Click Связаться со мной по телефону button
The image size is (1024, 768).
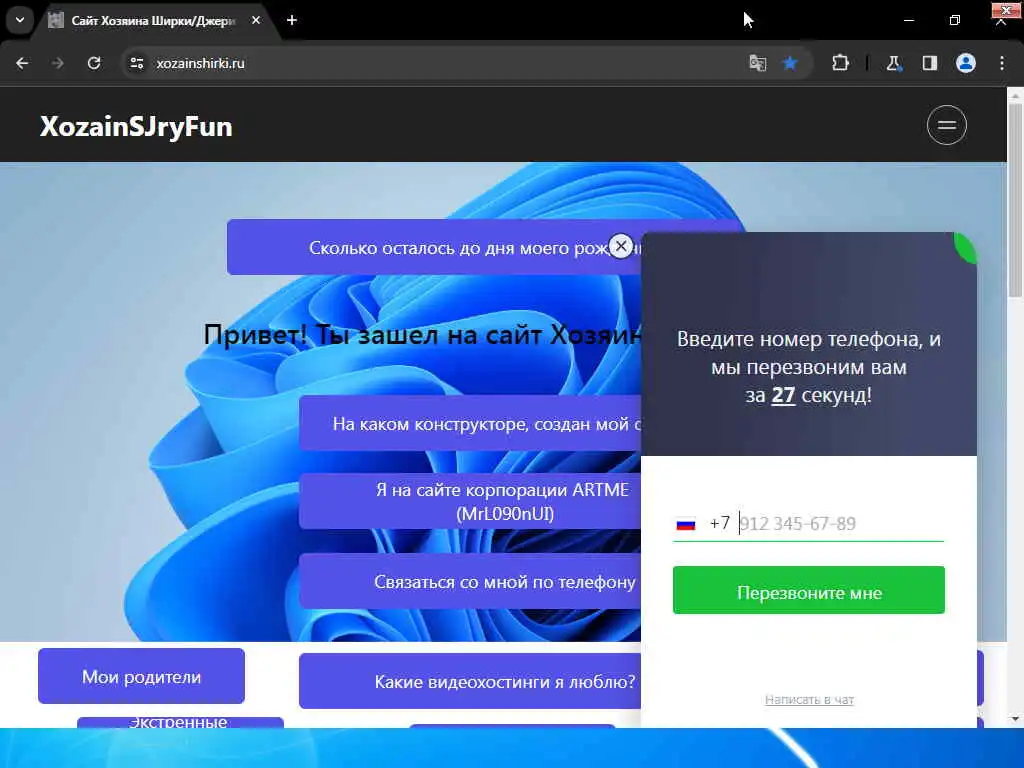point(470,582)
